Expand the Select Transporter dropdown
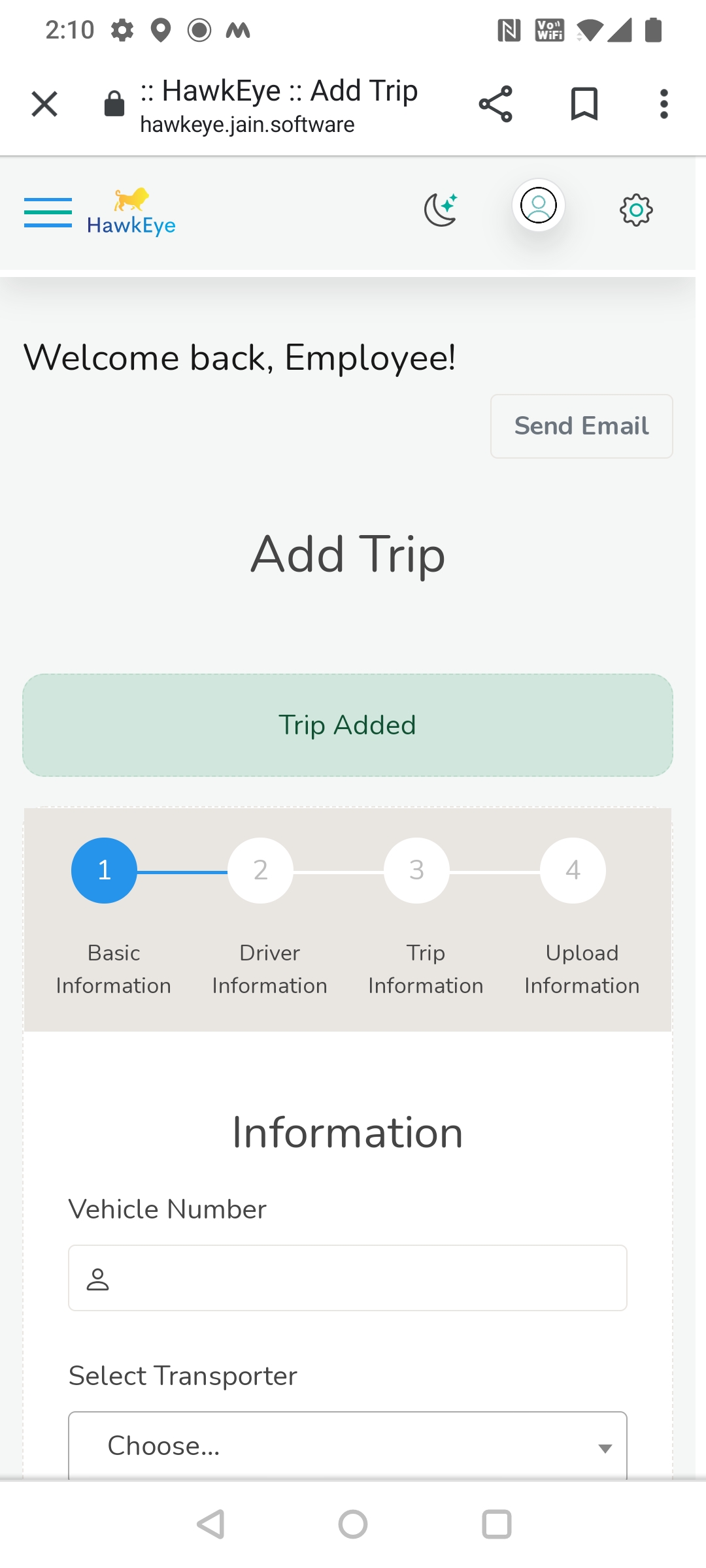The height and width of the screenshot is (1568, 706). pyautogui.click(x=348, y=1445)
